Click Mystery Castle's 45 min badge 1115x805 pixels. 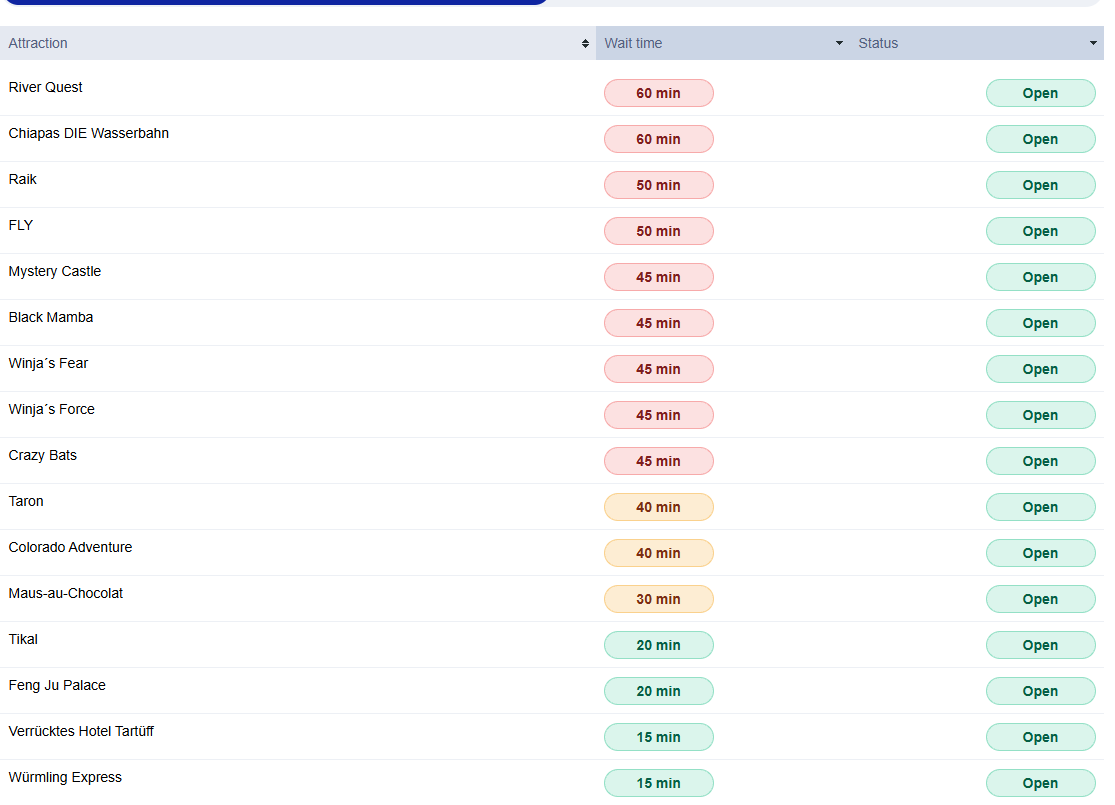(x=658, y=277)
